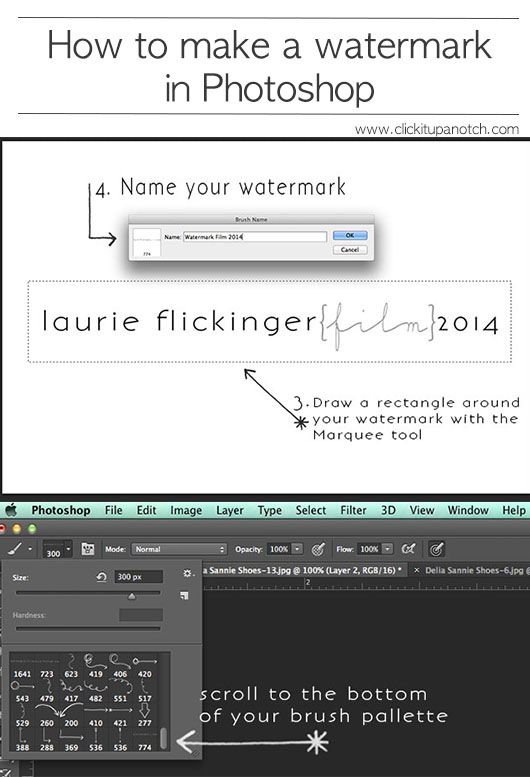Select the 774 brush preset thumbnail
This screenshot has height=777, width=530.
145,738
